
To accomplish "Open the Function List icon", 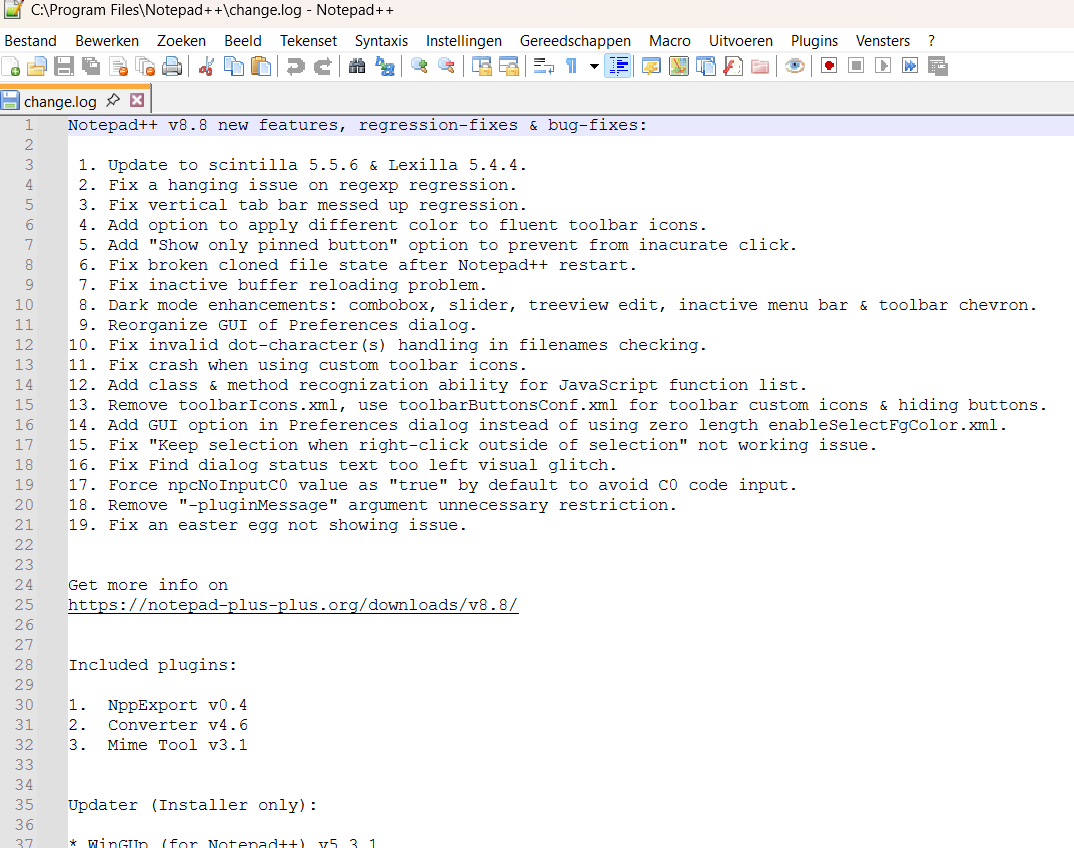I will 733,66.
